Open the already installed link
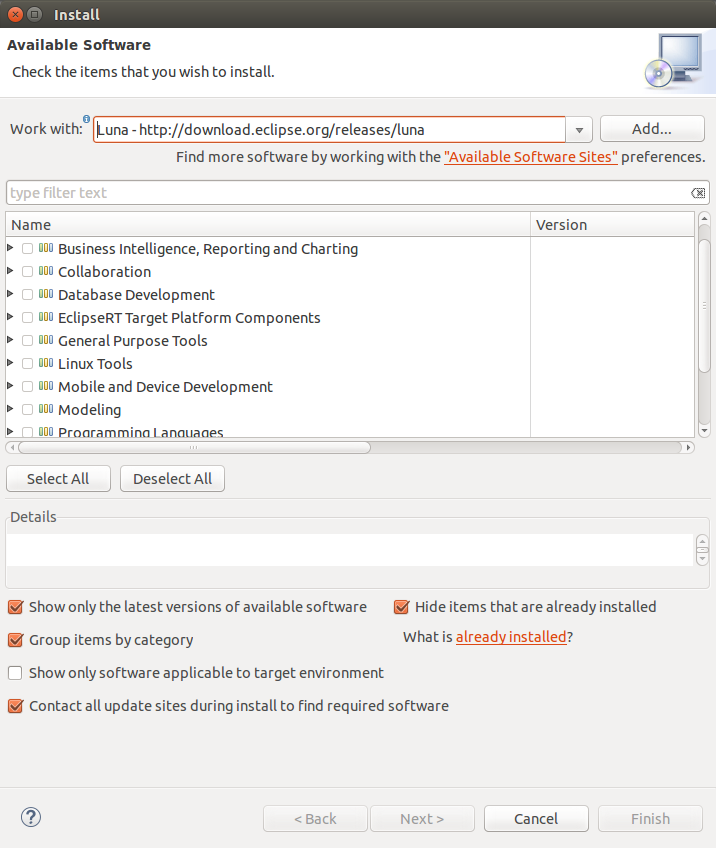716x848 pixels. pyautogui.click(x=511, y=637)
